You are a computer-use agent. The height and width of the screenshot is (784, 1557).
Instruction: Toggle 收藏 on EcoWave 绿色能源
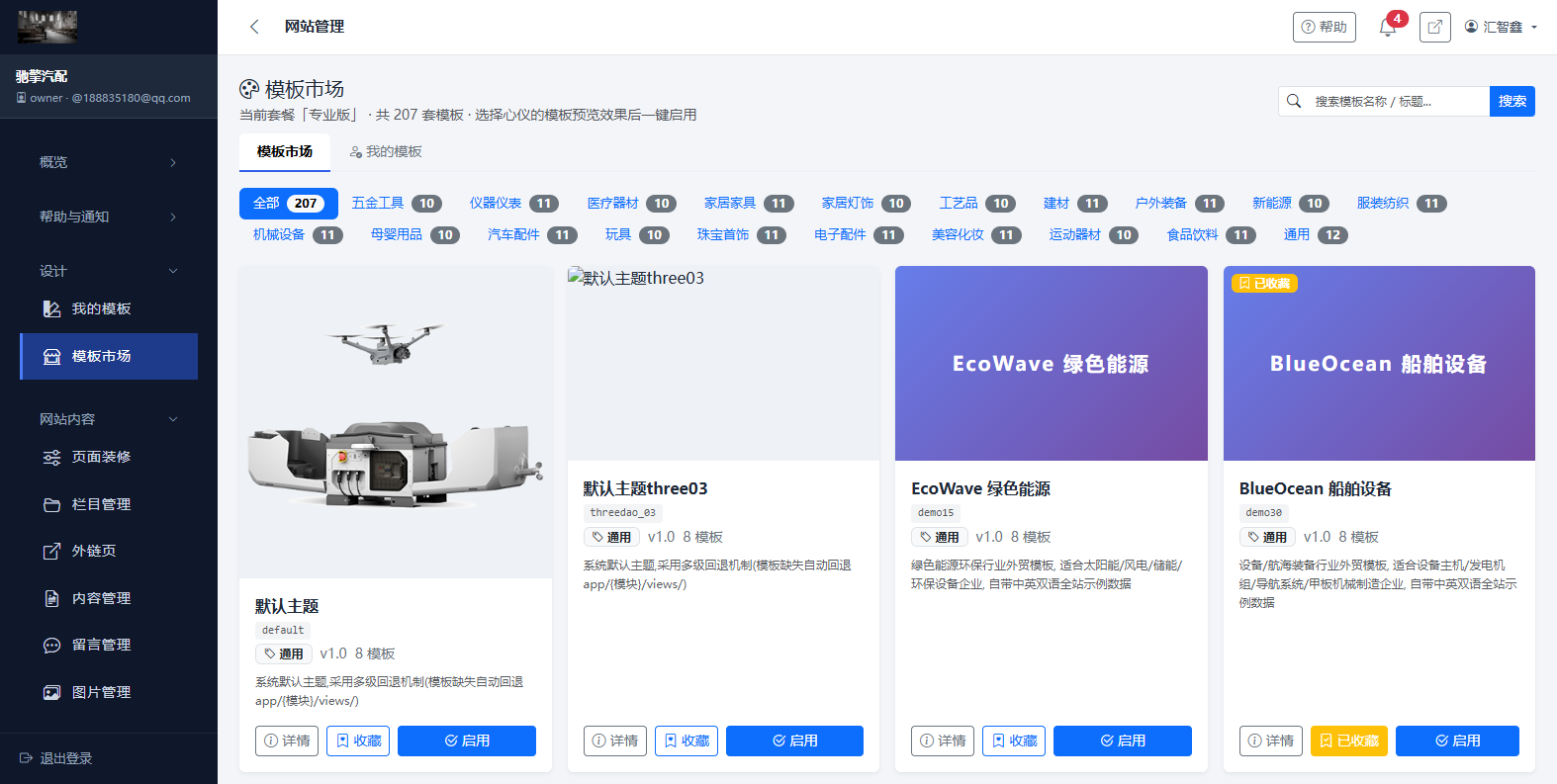click(x=1014, y=740)
